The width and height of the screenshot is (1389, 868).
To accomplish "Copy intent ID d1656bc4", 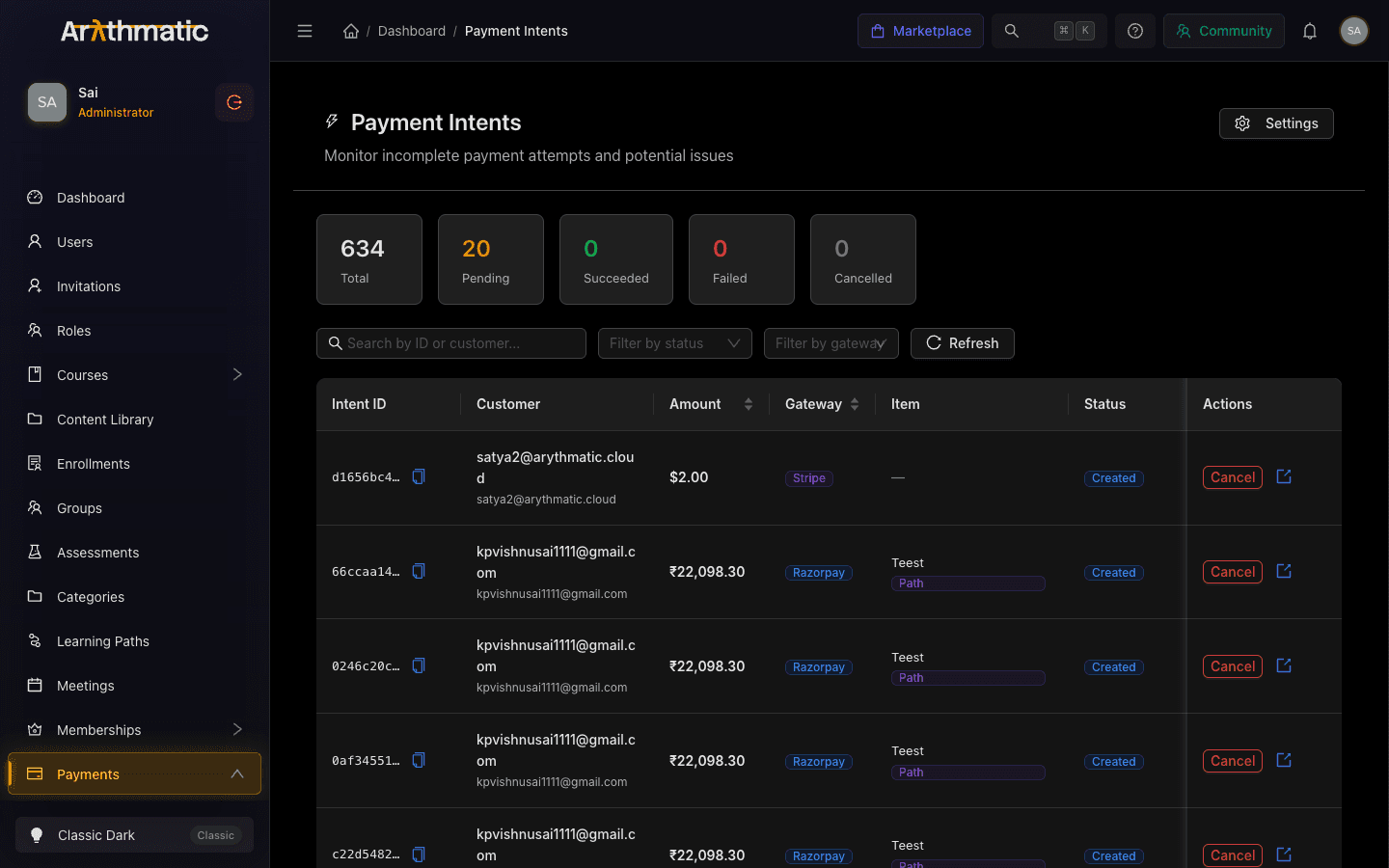I will coord(419,476).
